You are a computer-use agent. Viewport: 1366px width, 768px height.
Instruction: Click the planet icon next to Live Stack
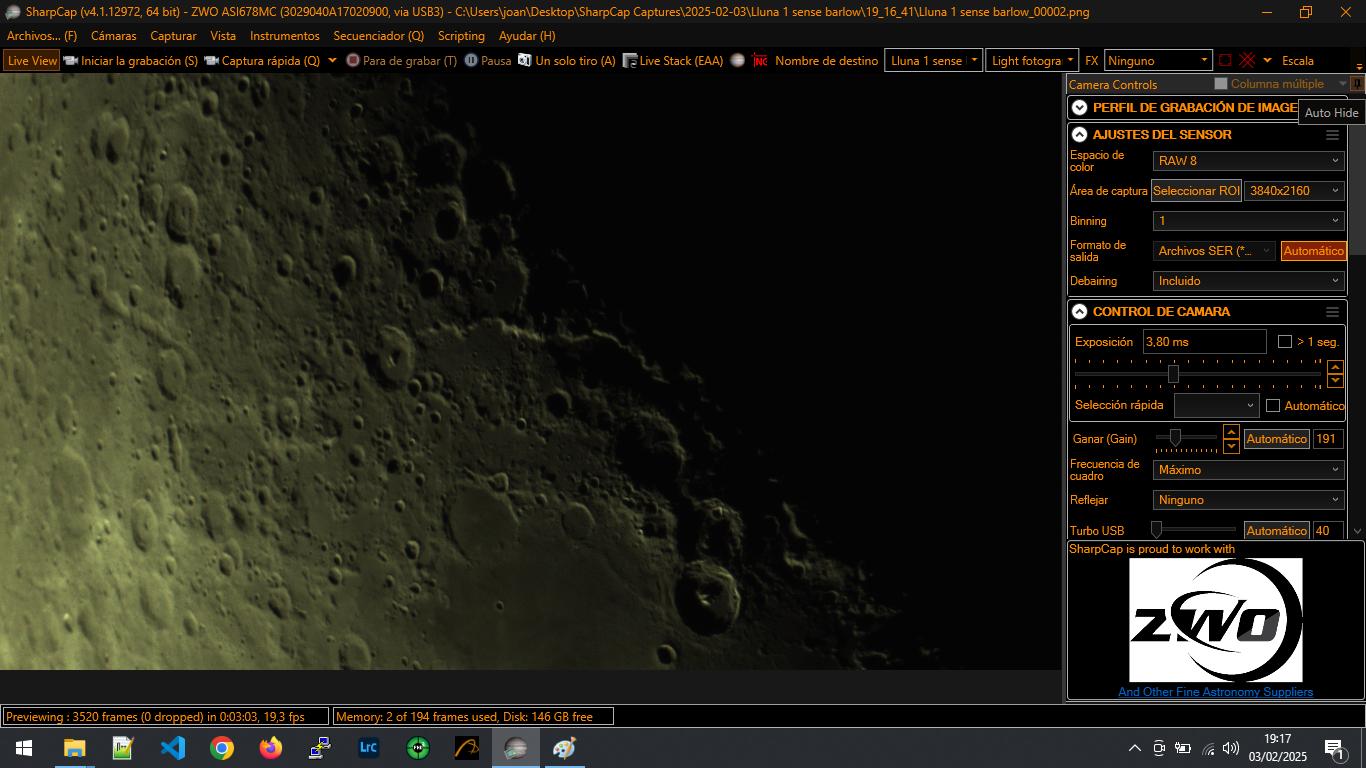[738, 60]
